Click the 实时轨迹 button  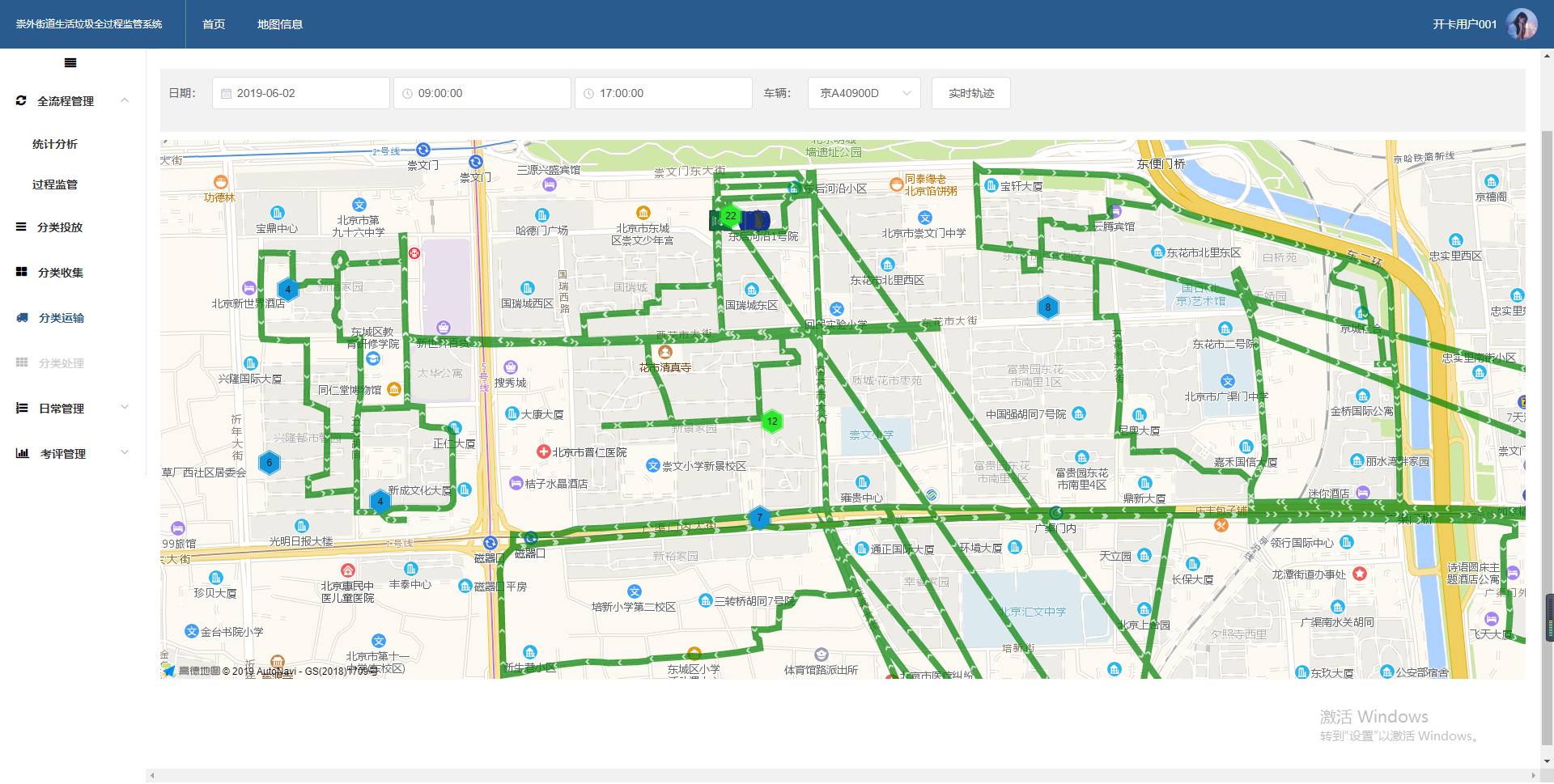pos(970,93)
